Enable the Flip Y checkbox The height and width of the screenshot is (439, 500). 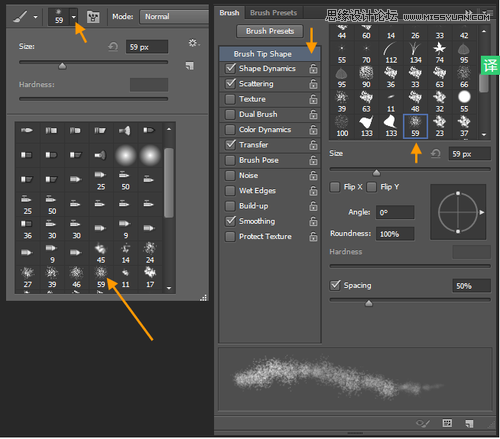tap(371, 187)
